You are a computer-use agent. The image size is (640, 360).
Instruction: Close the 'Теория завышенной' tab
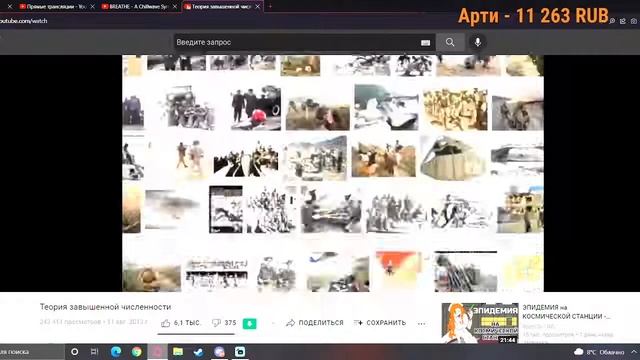258,7
